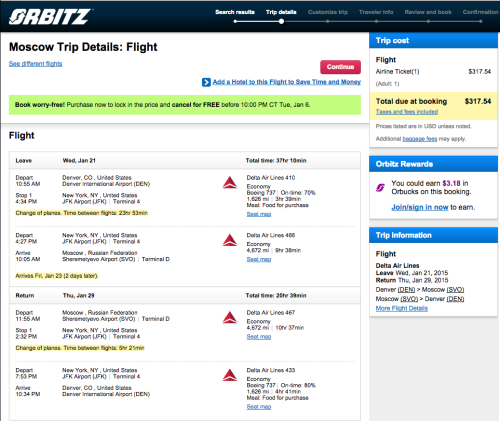This screenshot has height=421, width=500.
Task: Open Add a Hotel to this Flight link
Action: coord(287,82)
